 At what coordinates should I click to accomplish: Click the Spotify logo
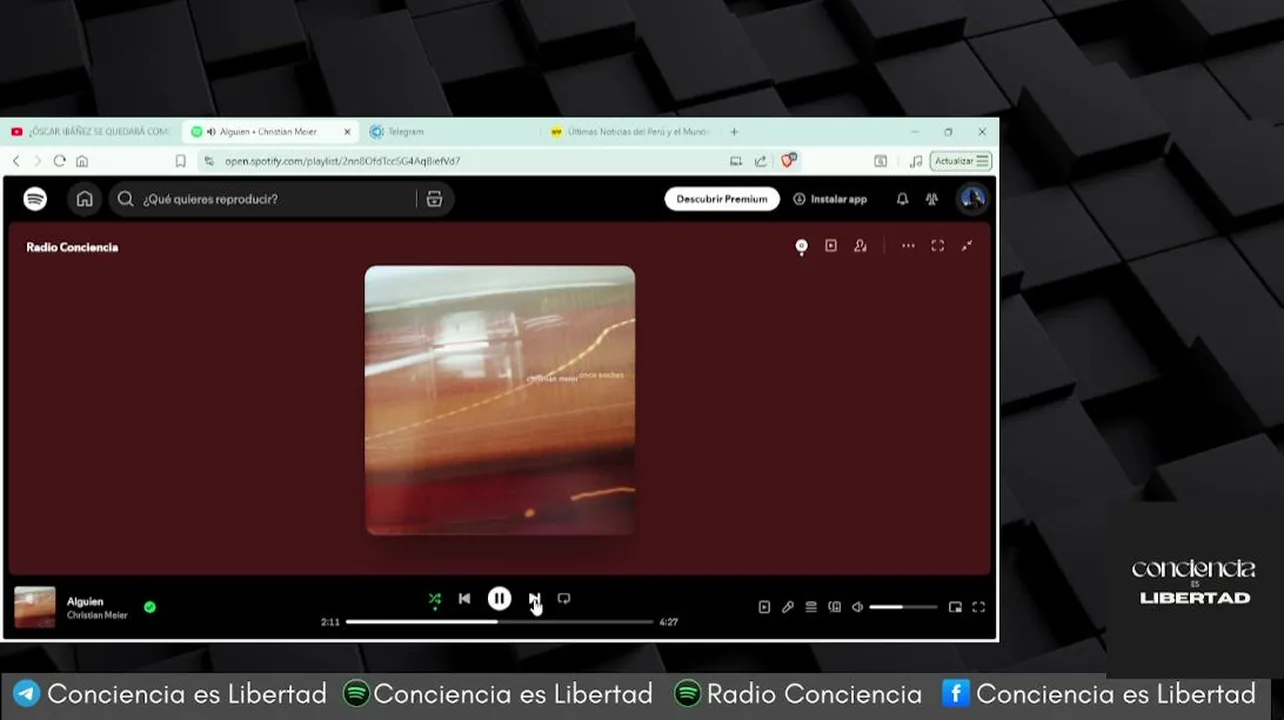[x=35, y=199]
